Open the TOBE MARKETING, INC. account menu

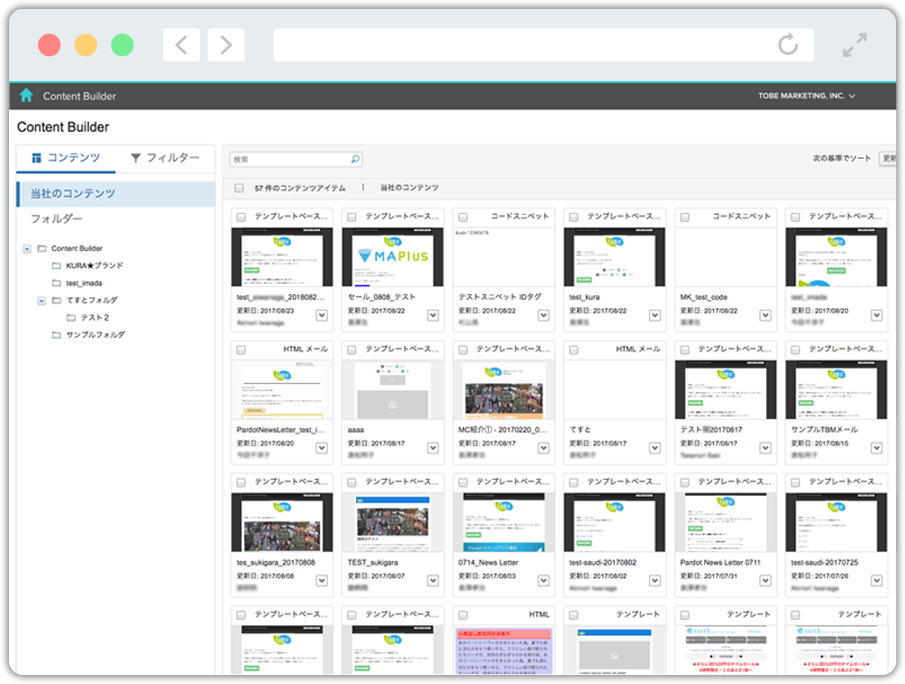tap(806, 96)
